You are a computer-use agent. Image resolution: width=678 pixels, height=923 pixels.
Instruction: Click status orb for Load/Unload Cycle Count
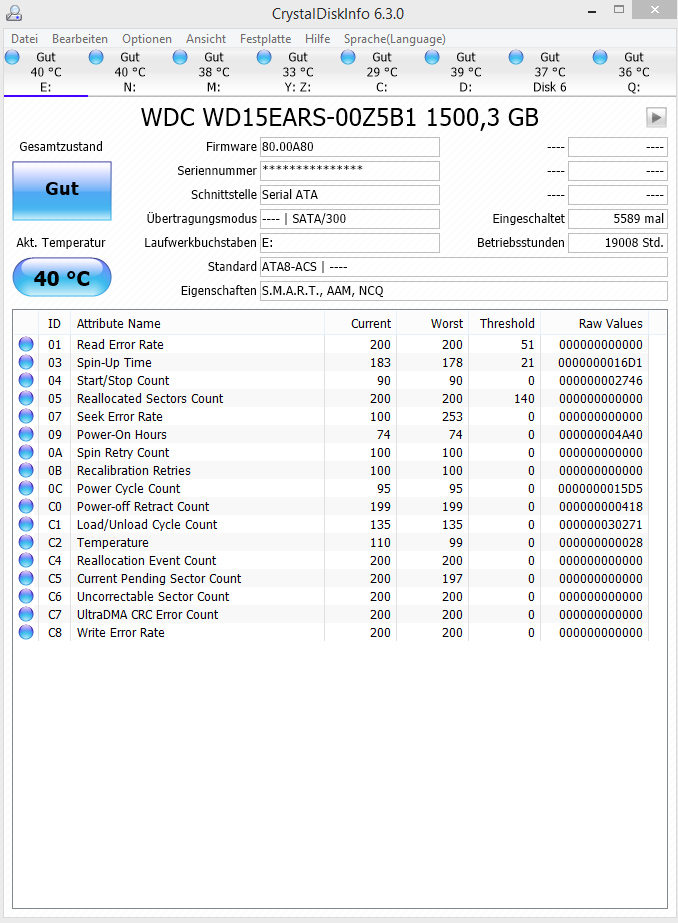click(26, 524)
